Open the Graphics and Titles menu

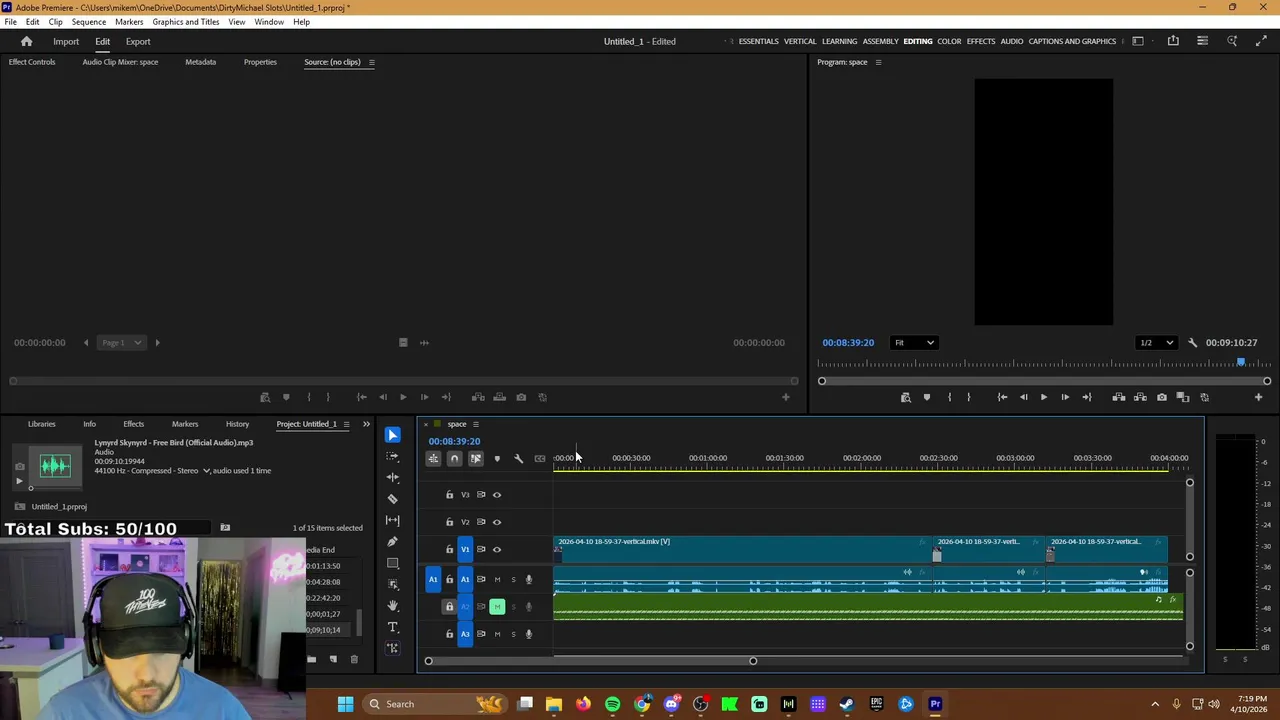click(x=186, y=22)
